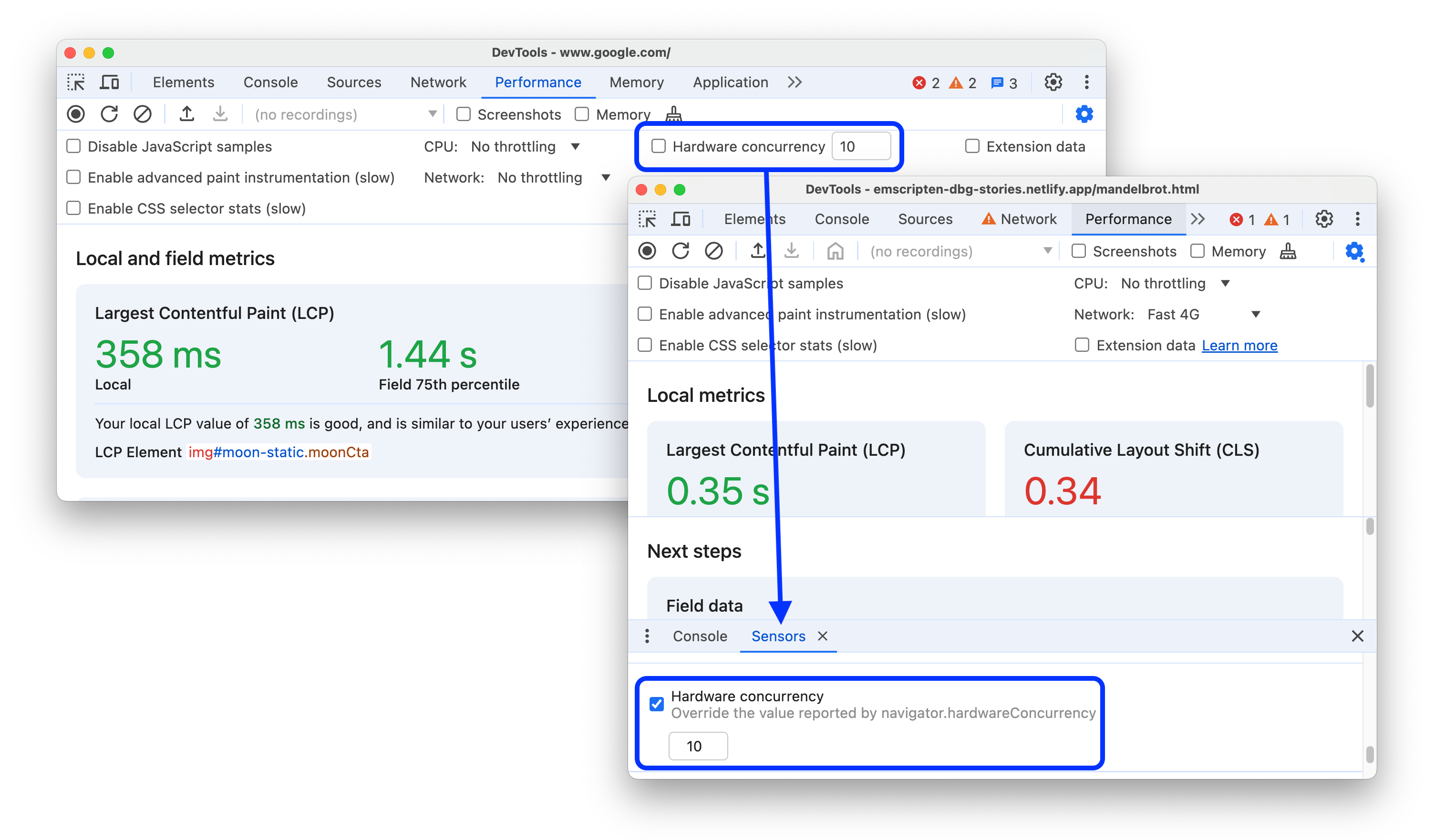Click Learn more link for Extension data

coord(1240,345)
